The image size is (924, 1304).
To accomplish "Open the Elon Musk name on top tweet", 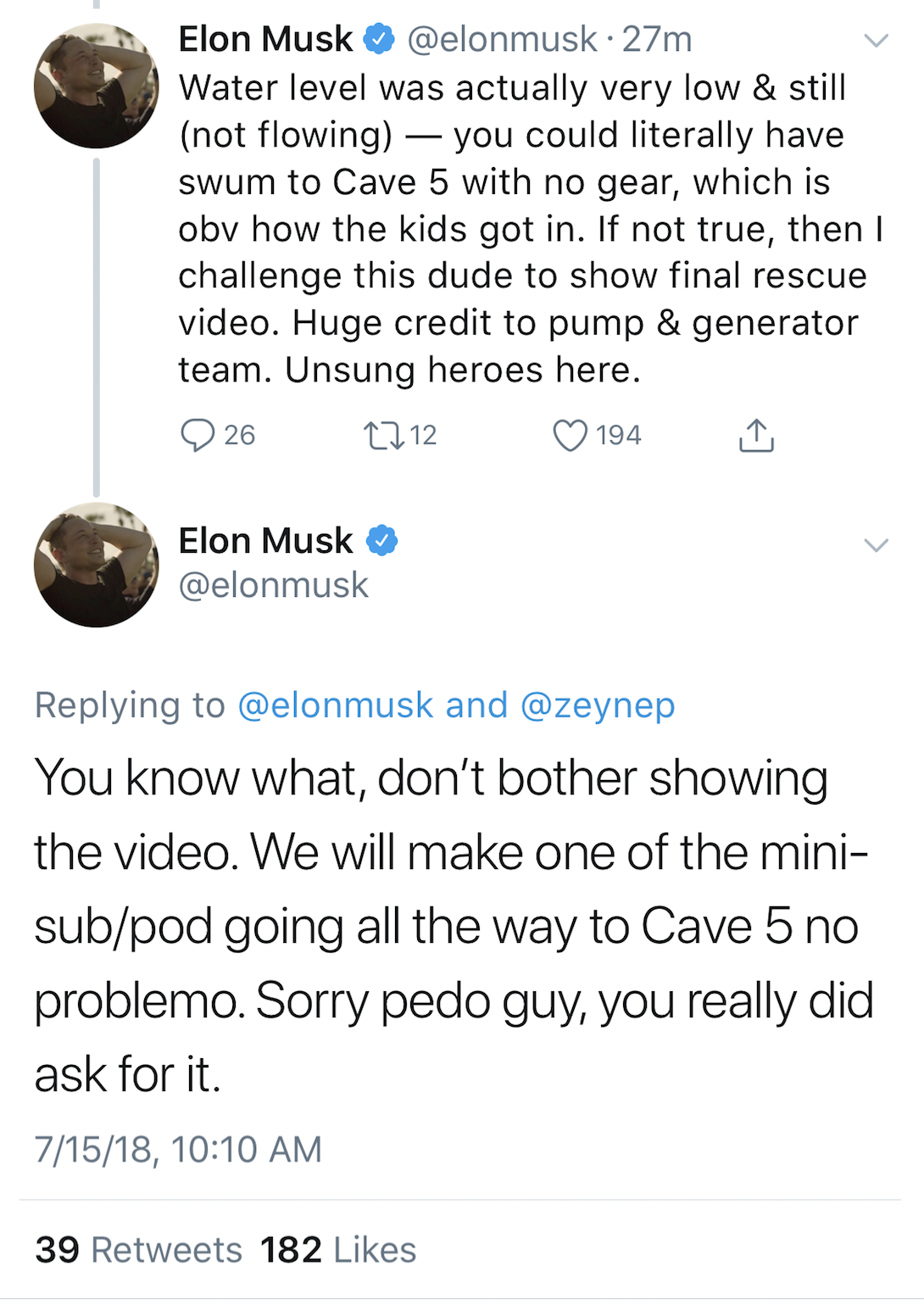I will click(265, 39).
